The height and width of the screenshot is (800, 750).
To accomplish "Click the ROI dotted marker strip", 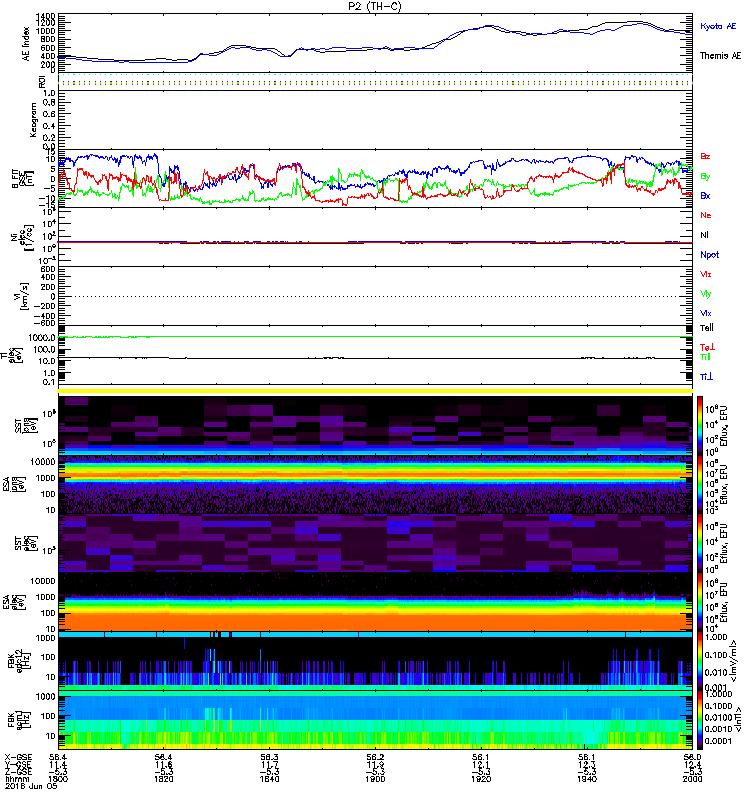I will click(376, 81).
